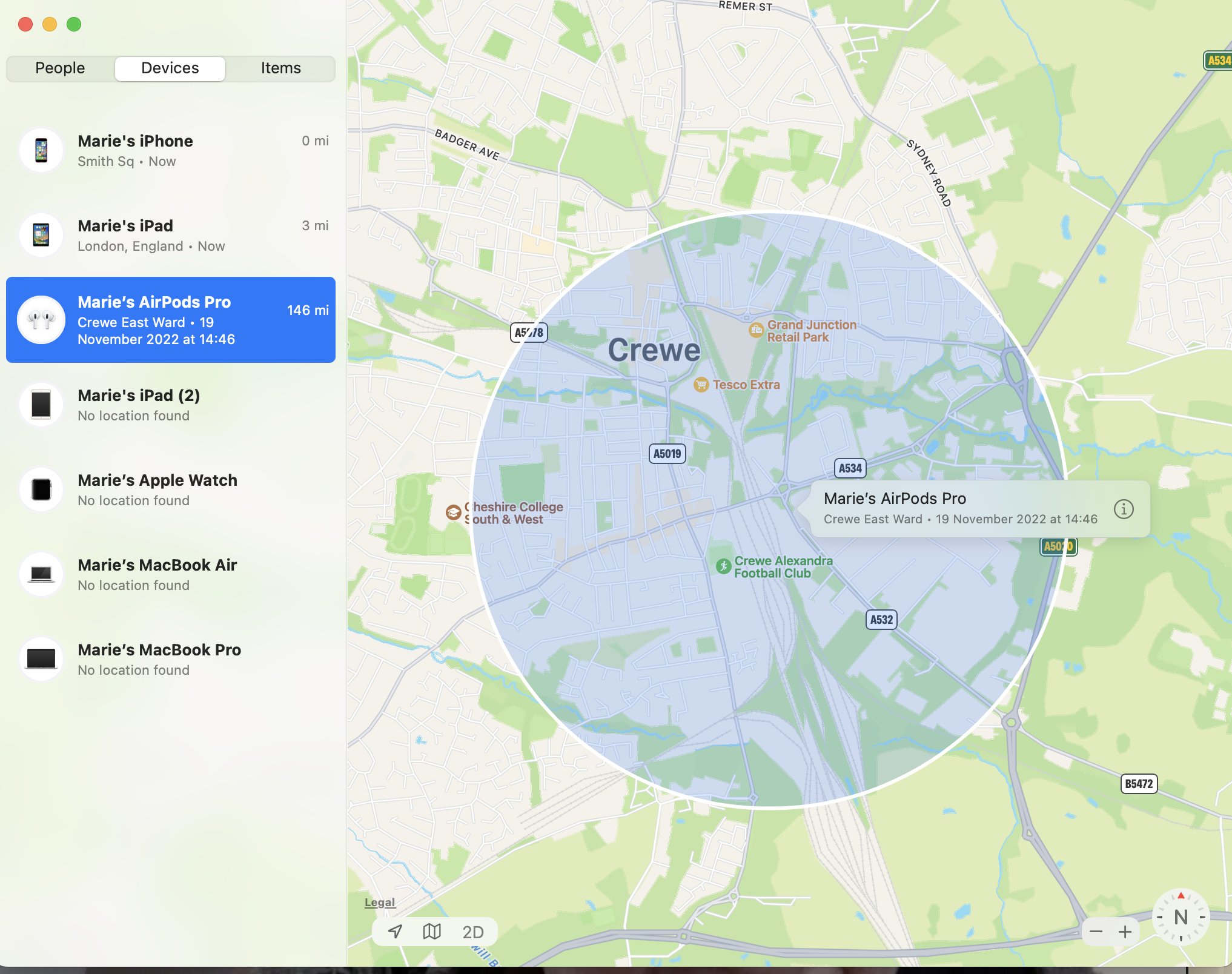Zoom out with the minus button
The width and height of the screenshot is (1232, 974).
click(1096, 932)
